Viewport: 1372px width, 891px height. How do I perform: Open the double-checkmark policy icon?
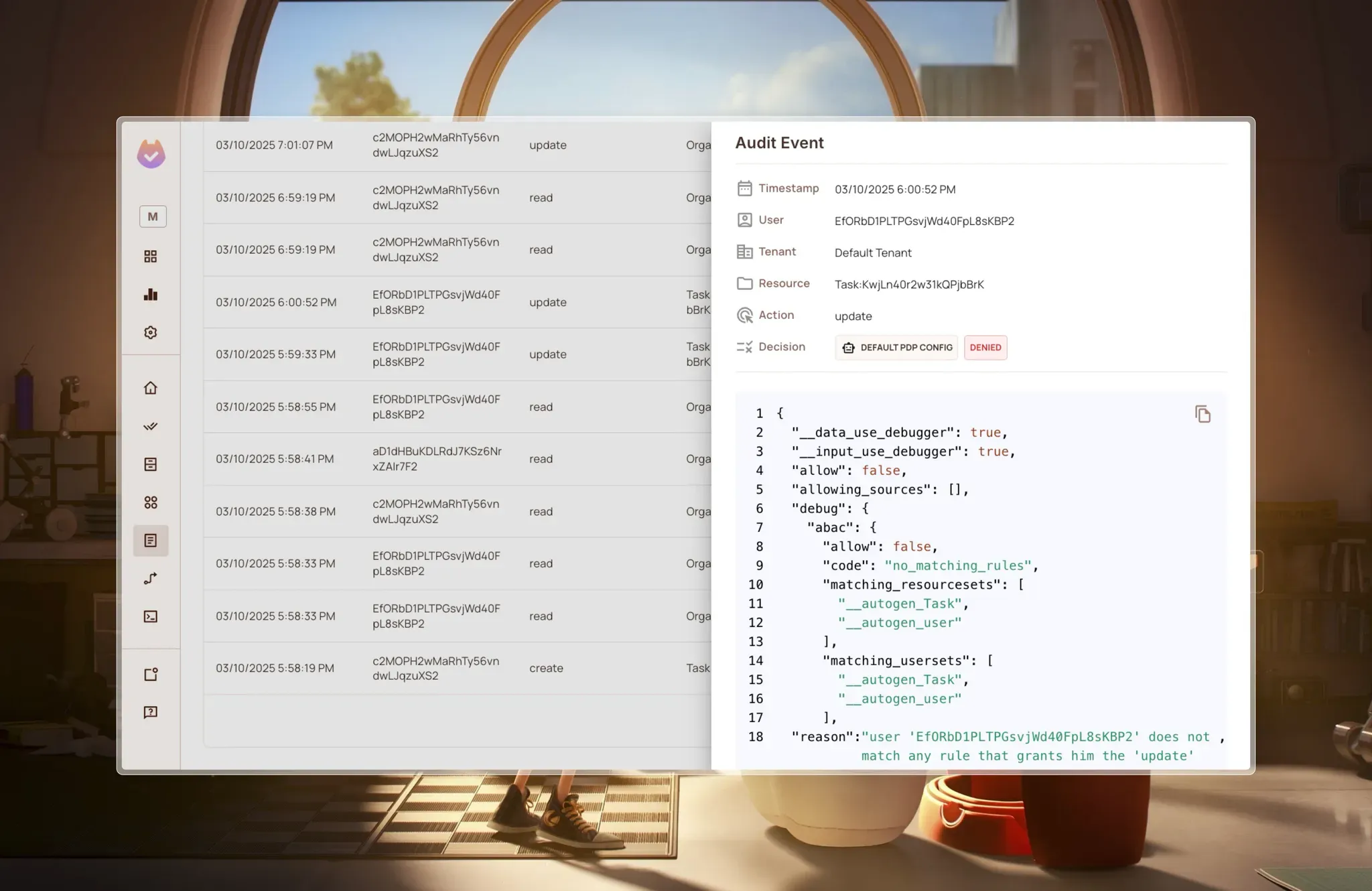point(151,426)
